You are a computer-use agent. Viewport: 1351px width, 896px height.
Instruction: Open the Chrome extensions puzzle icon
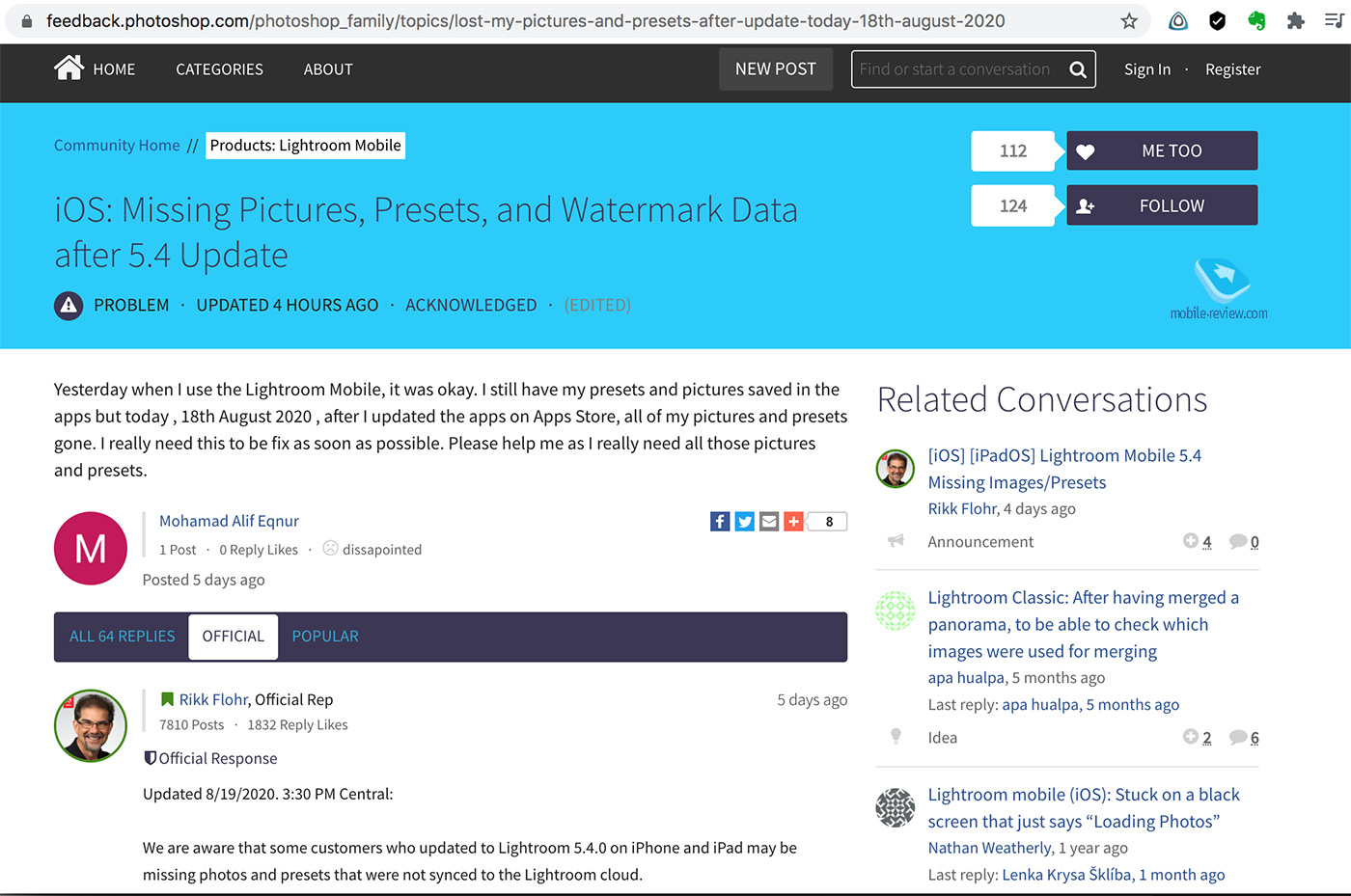(1296, 20)
